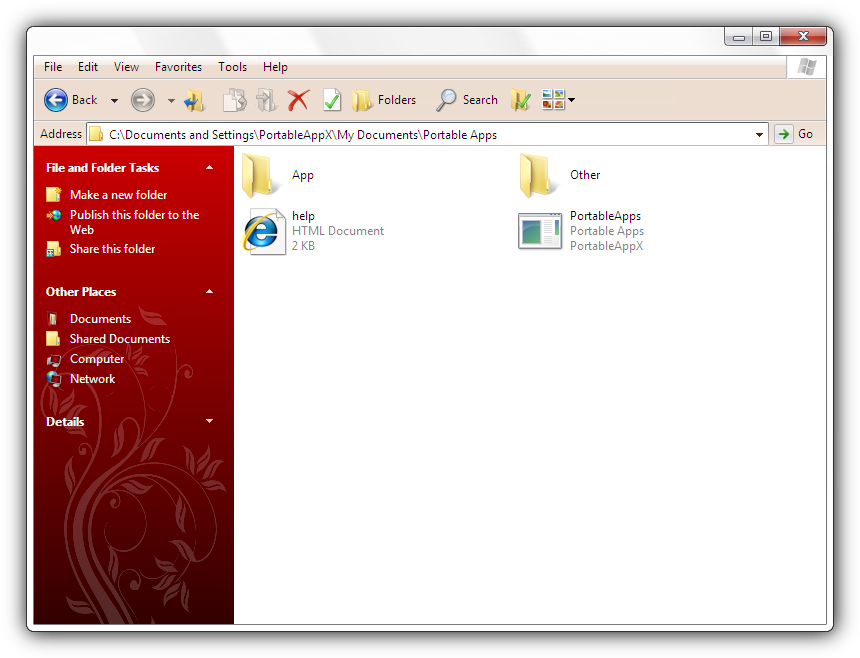Click the document checkmark Properties icon
Viewport: 860px width, 658px height.
[332, 100]
